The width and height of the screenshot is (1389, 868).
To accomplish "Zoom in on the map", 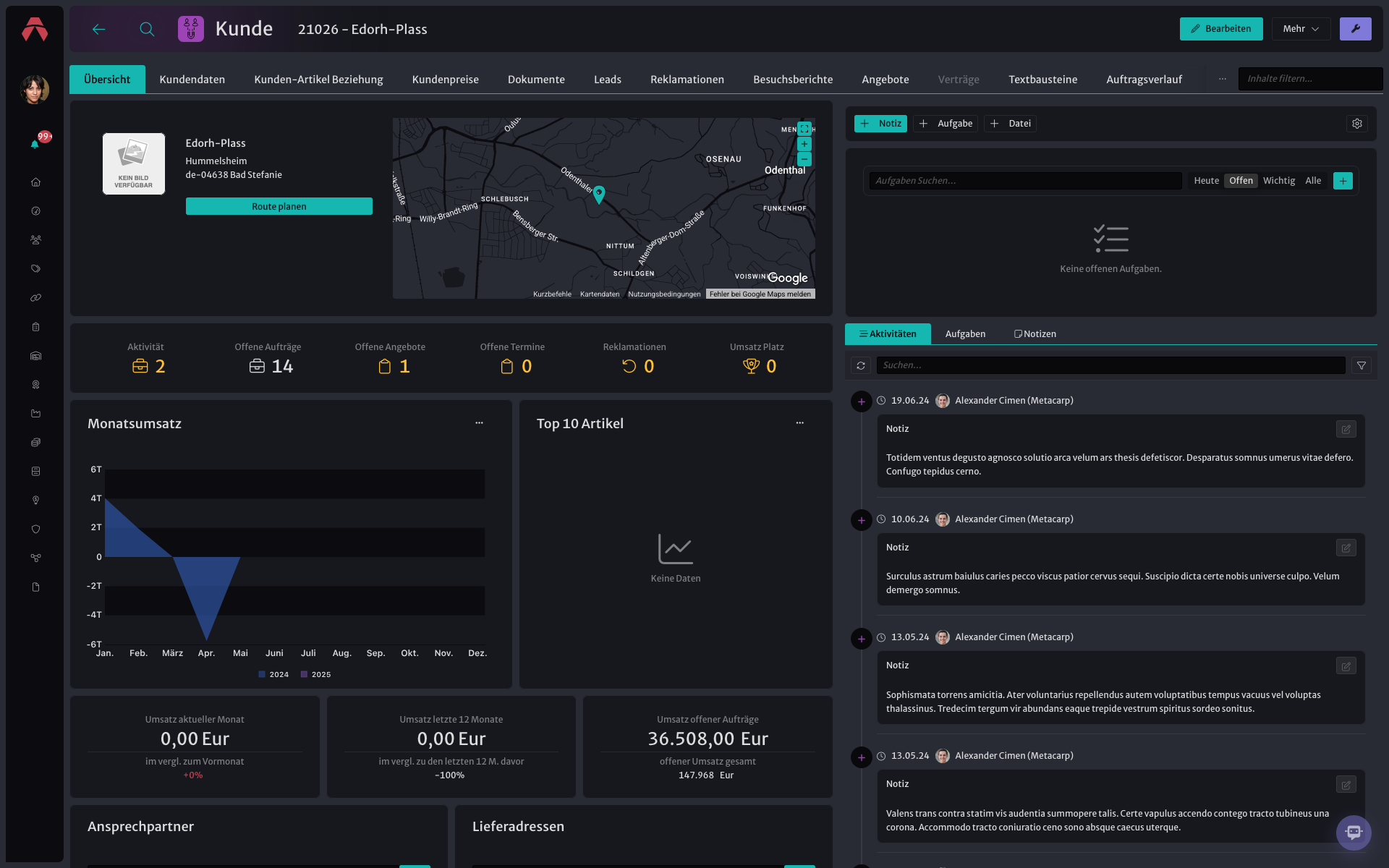I will tap(804, 144).
